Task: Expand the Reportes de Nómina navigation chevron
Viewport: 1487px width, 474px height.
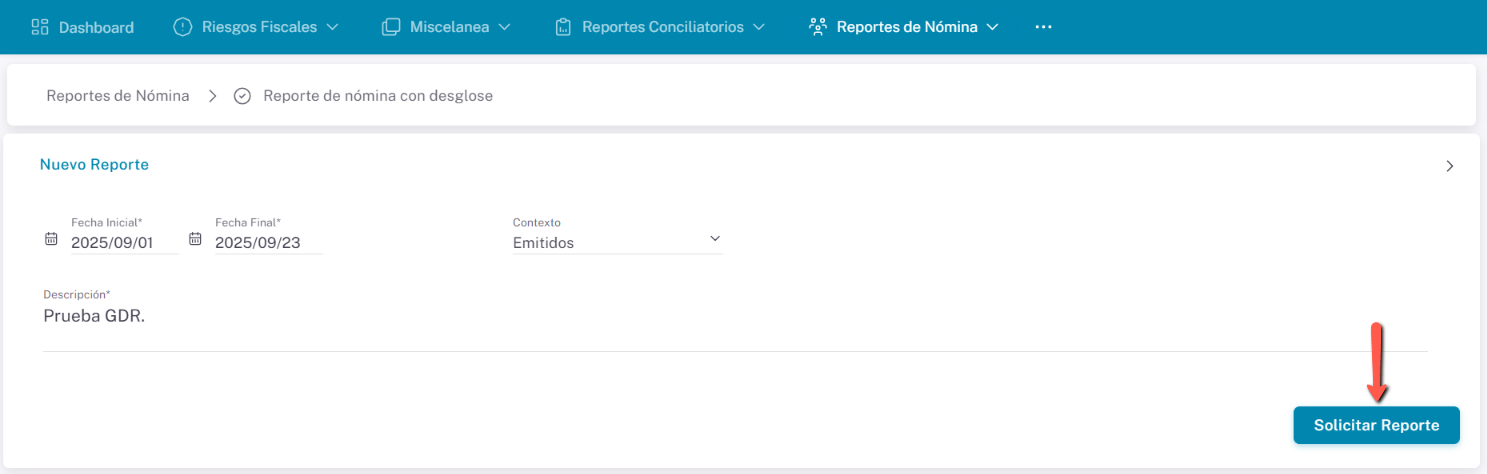Action: pos(992,27)
